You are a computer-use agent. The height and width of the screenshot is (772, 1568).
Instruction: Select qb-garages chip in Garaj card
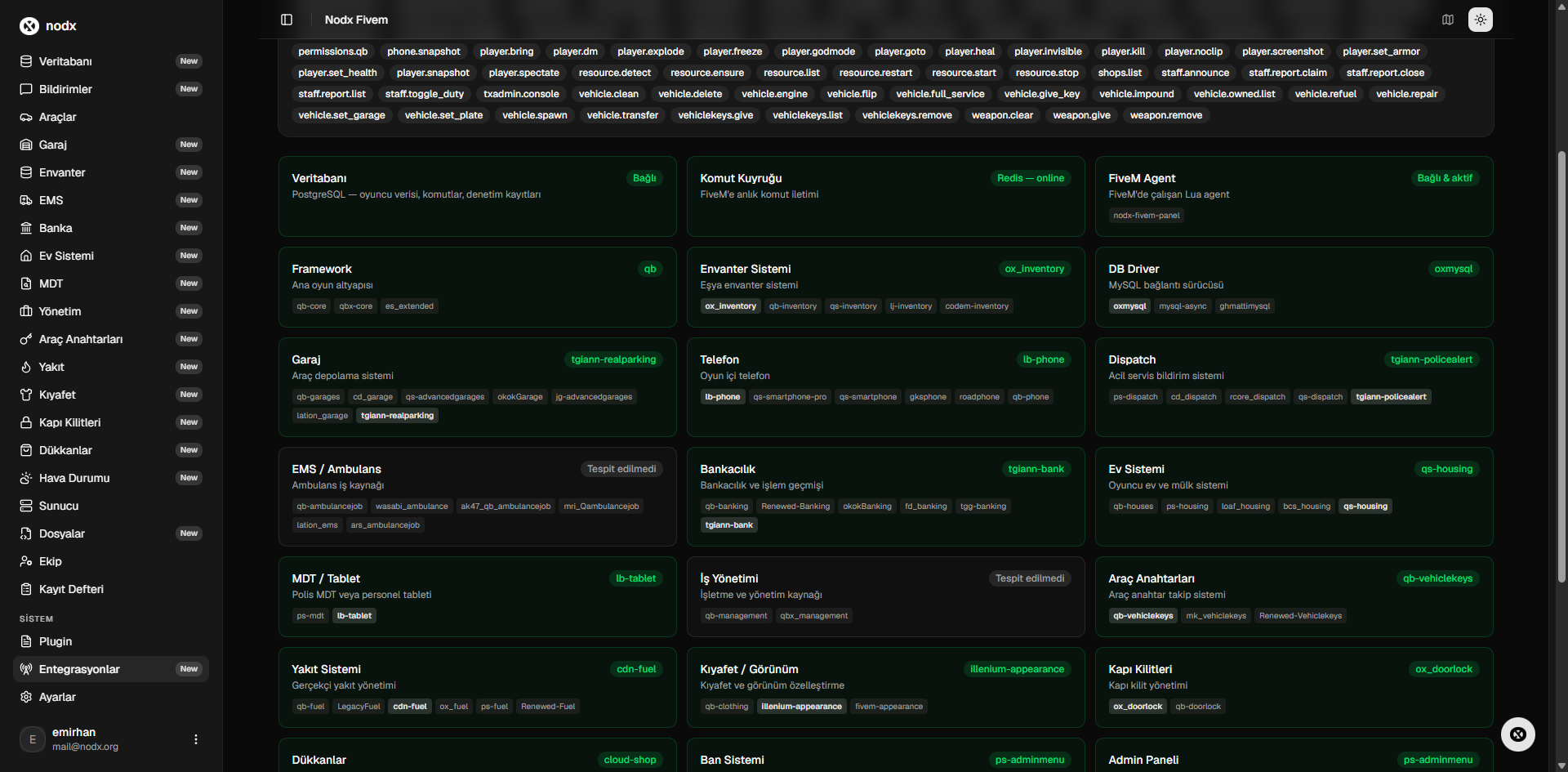coord(318,397)
